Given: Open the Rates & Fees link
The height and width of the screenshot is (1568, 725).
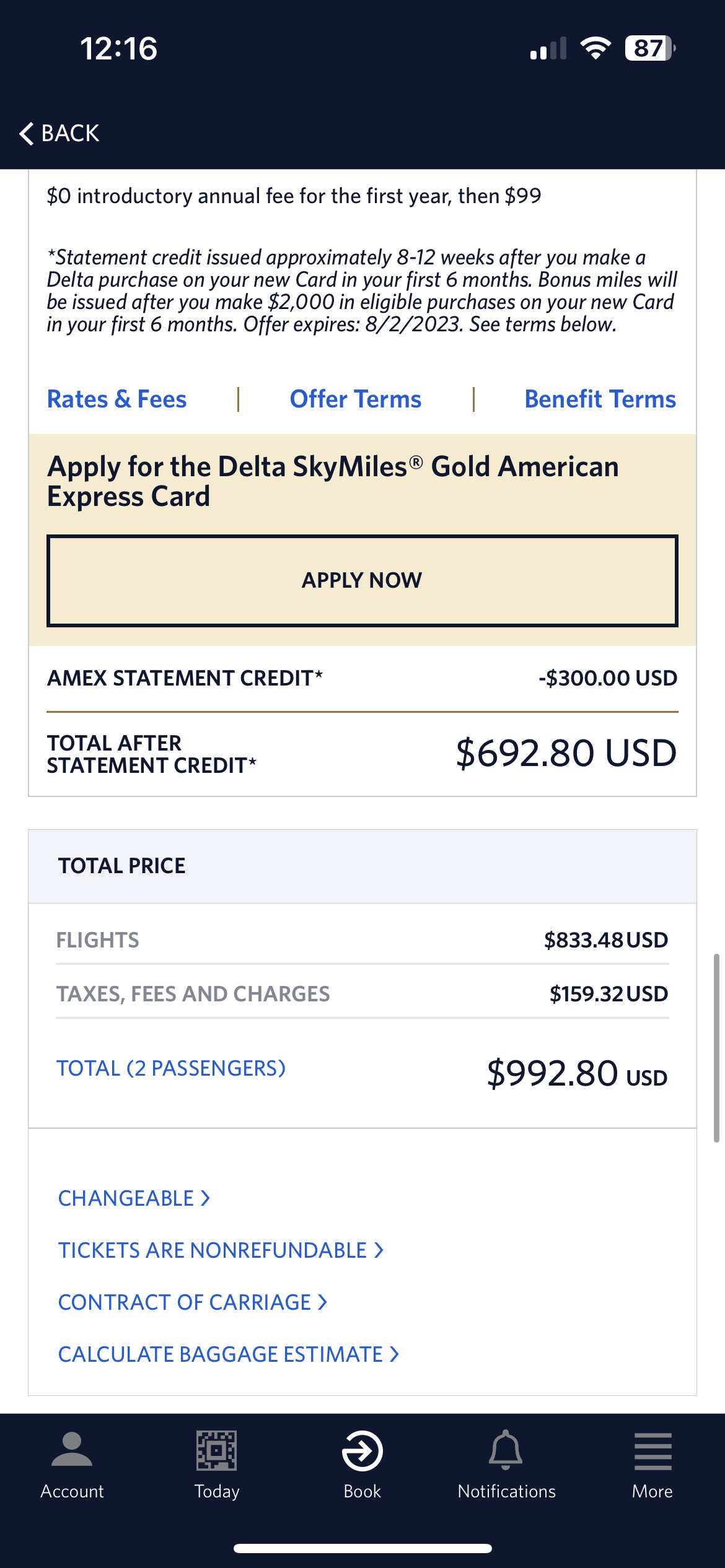Looking at the screenshot, I should click(116, 399).
